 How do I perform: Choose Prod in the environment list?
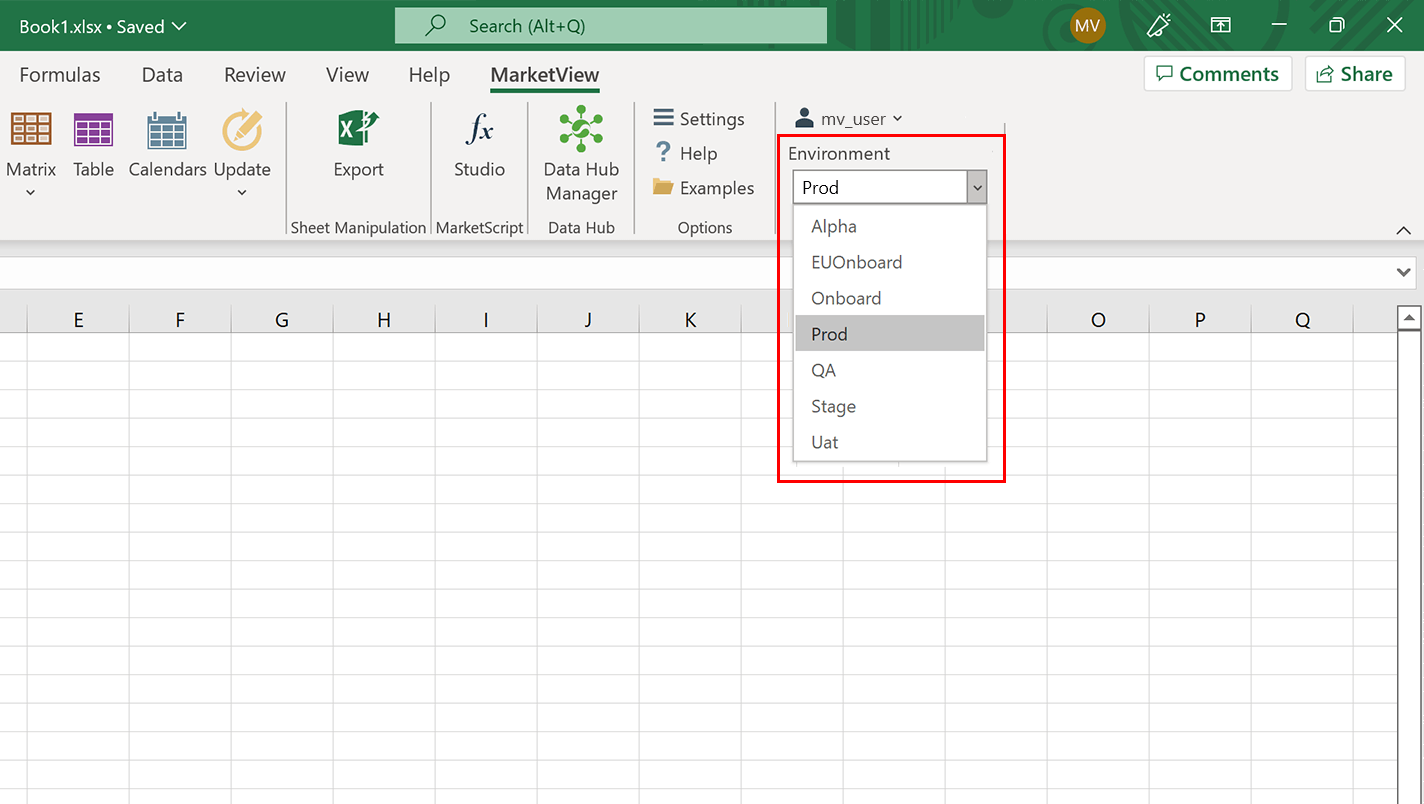pos(890,334)
